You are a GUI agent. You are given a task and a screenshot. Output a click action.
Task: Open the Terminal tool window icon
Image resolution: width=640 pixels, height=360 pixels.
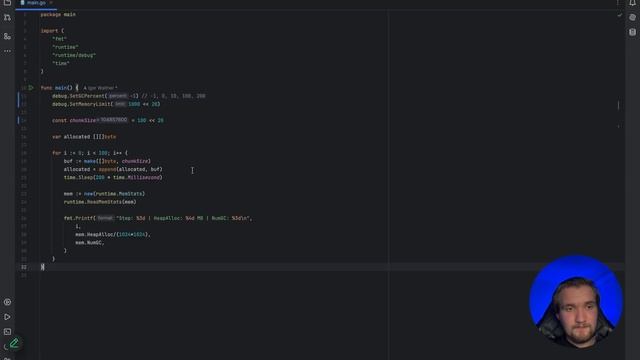(x=7, y=332)
